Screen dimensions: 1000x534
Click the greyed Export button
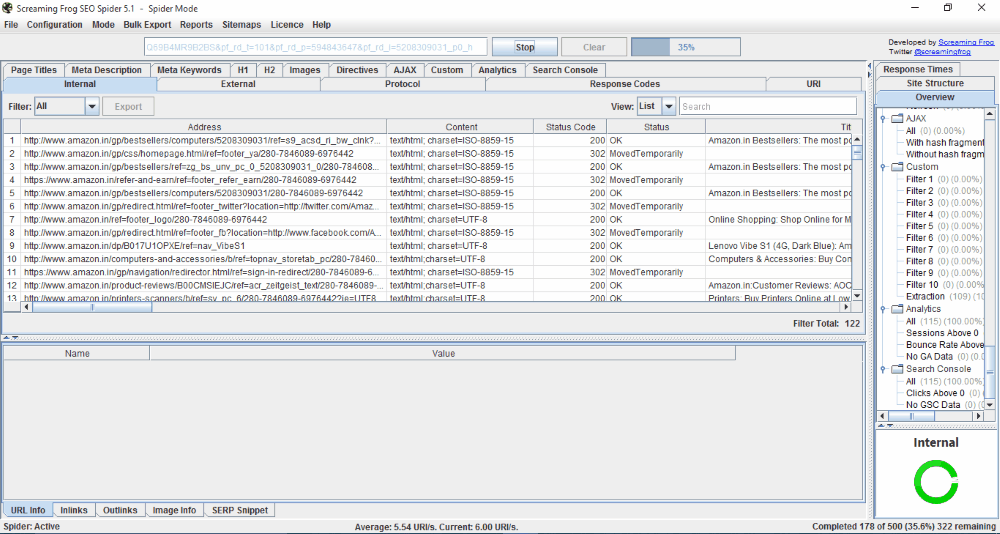click(x=128, y=107)
